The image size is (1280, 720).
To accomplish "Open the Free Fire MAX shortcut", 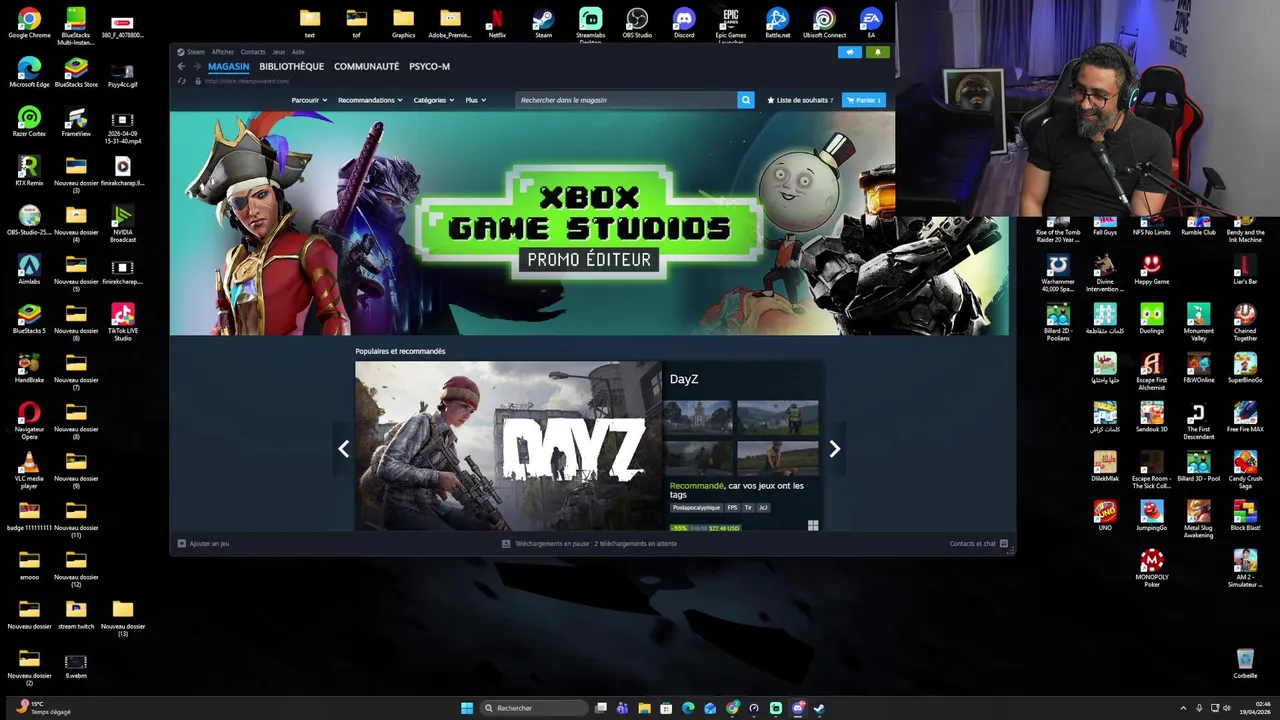I will click(x=1245, y=417).
